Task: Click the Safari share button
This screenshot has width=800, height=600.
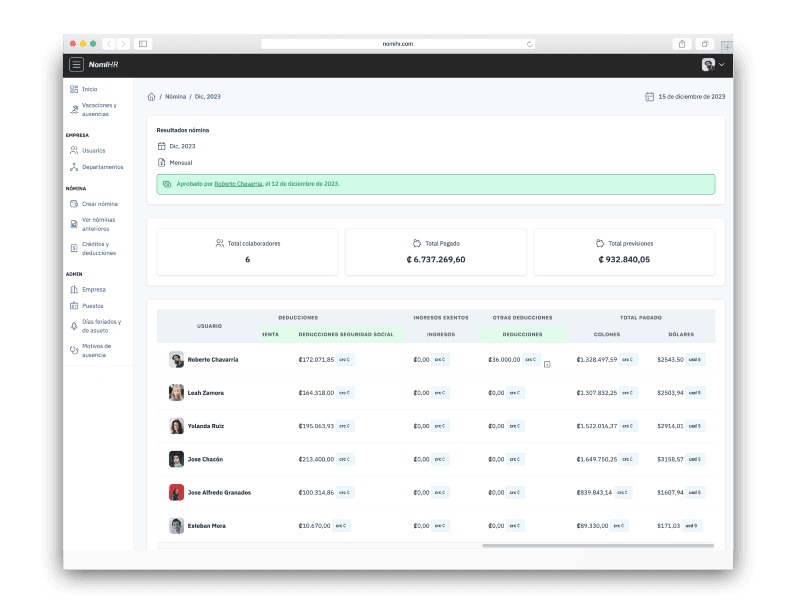Action: pyautogui.click(x=682, y=44)
